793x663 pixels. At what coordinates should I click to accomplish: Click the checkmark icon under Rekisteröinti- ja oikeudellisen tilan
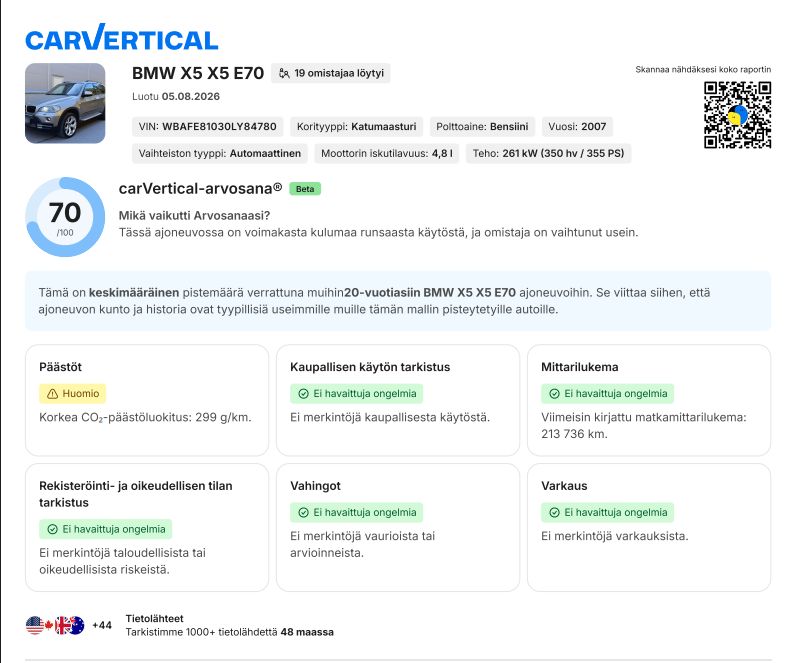coord(52,529)
